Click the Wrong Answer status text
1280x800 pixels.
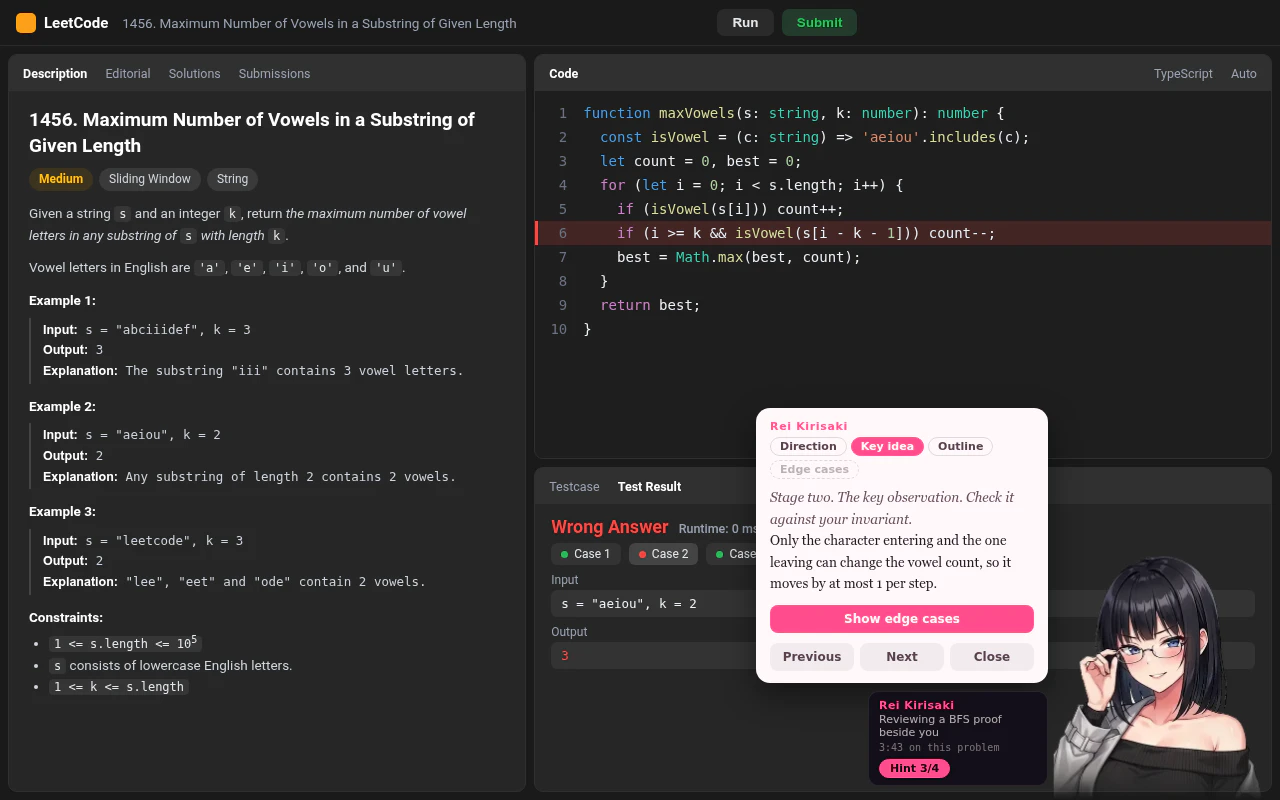610,527
